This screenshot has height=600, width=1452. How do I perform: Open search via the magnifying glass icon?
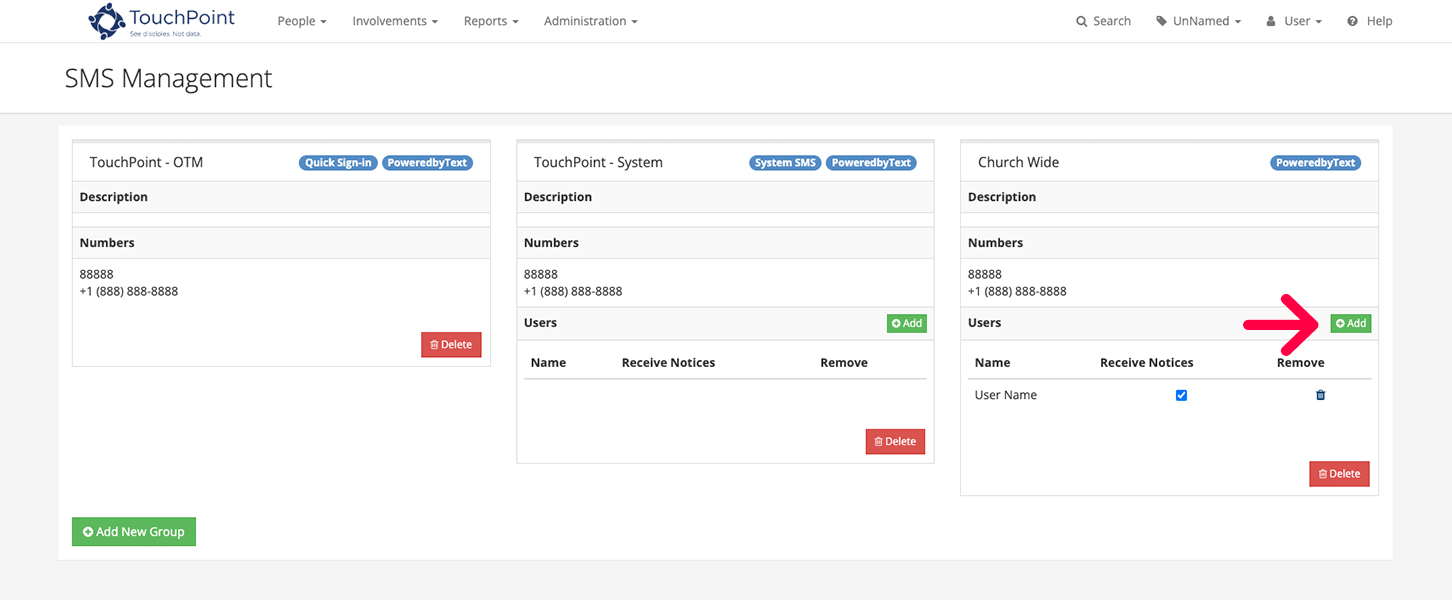click(x=1080, y=20)
